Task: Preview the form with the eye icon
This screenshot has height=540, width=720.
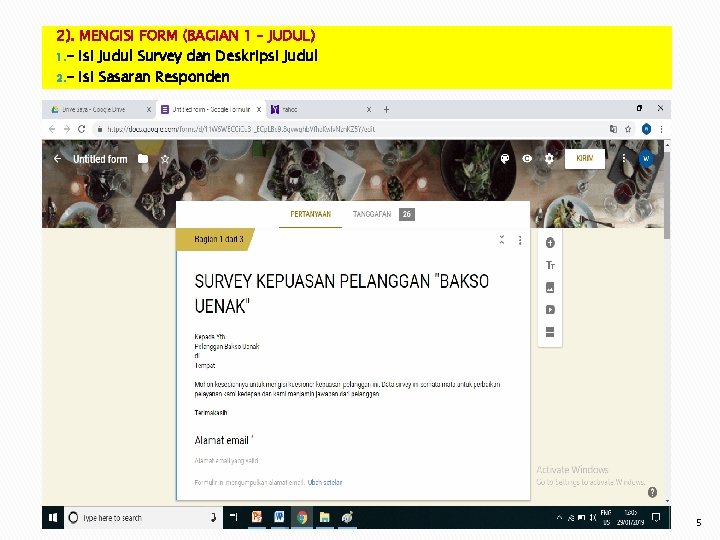Action: click(527, 158)
